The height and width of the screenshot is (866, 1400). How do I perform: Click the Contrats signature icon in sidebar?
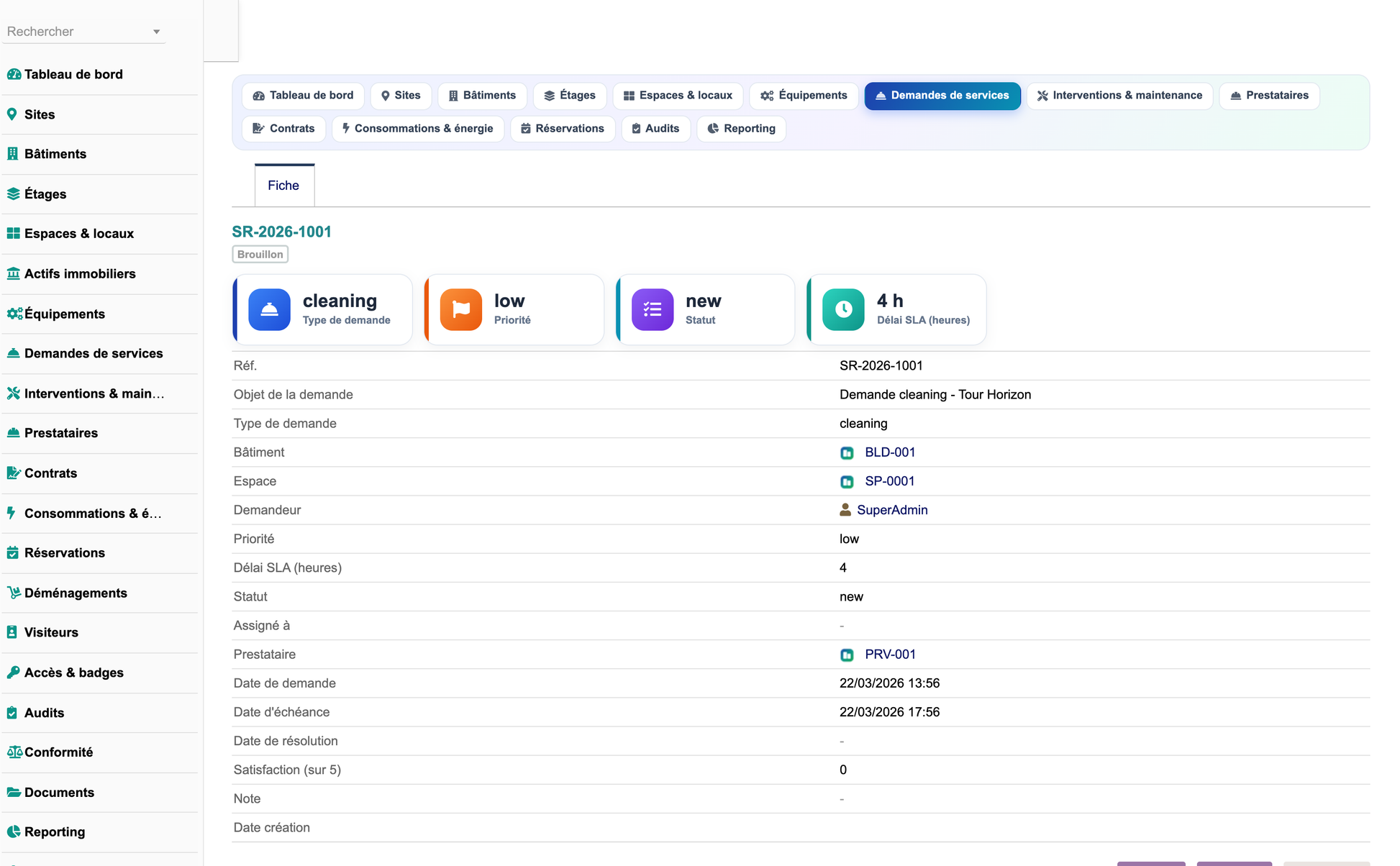click(x=14, y=473)
